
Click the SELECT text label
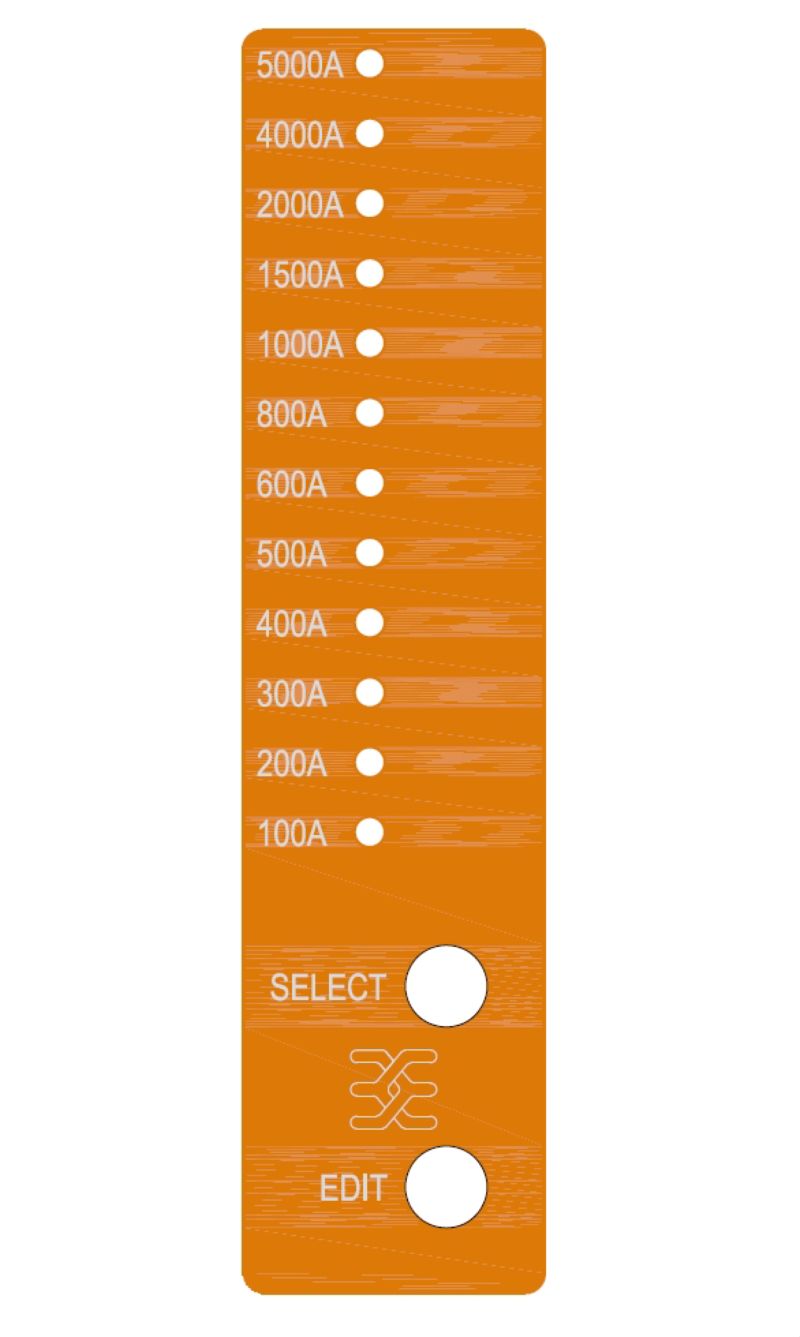327,988
